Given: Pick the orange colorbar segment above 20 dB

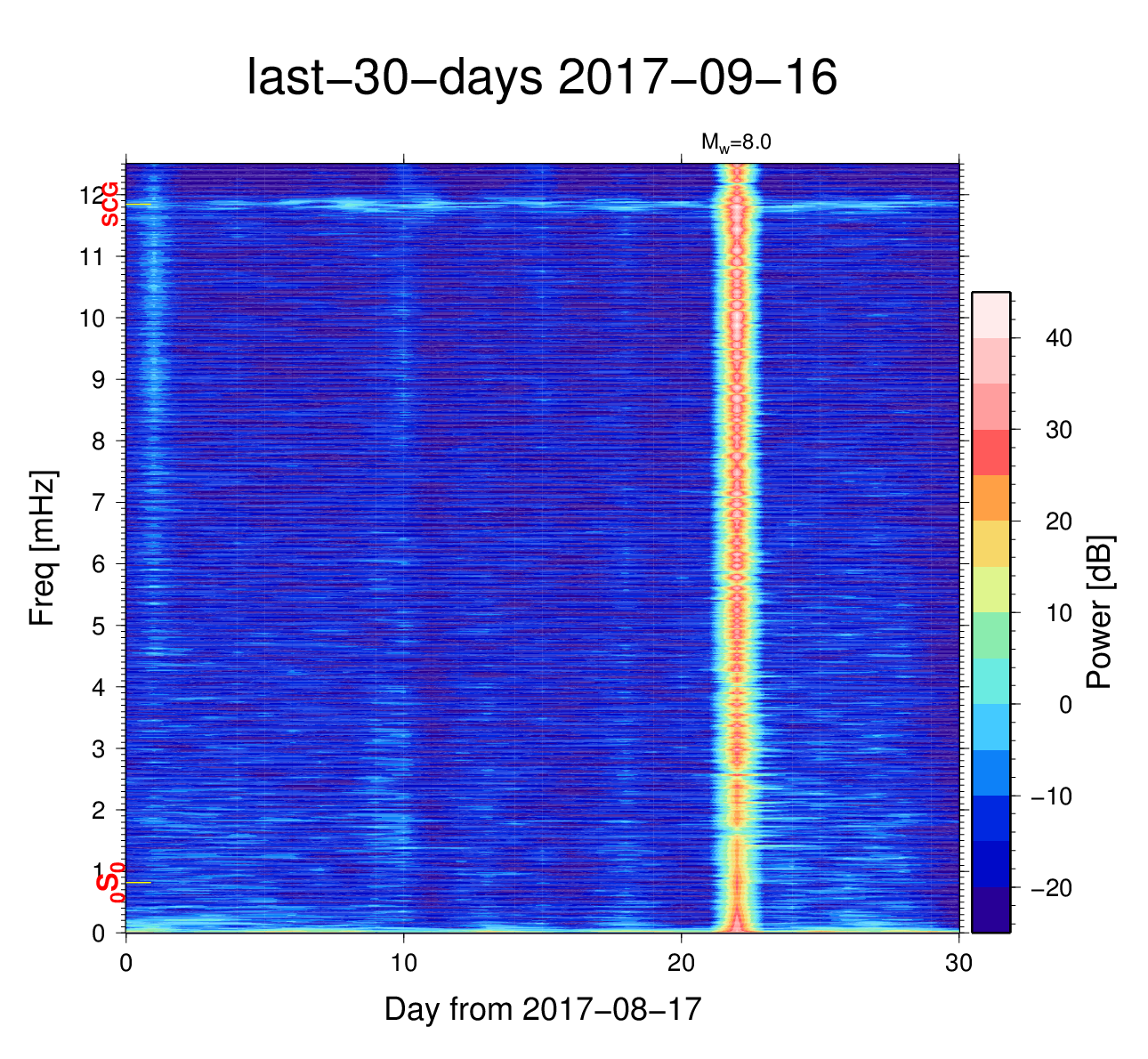Looking at the screenshot, I should click(990, 497).
